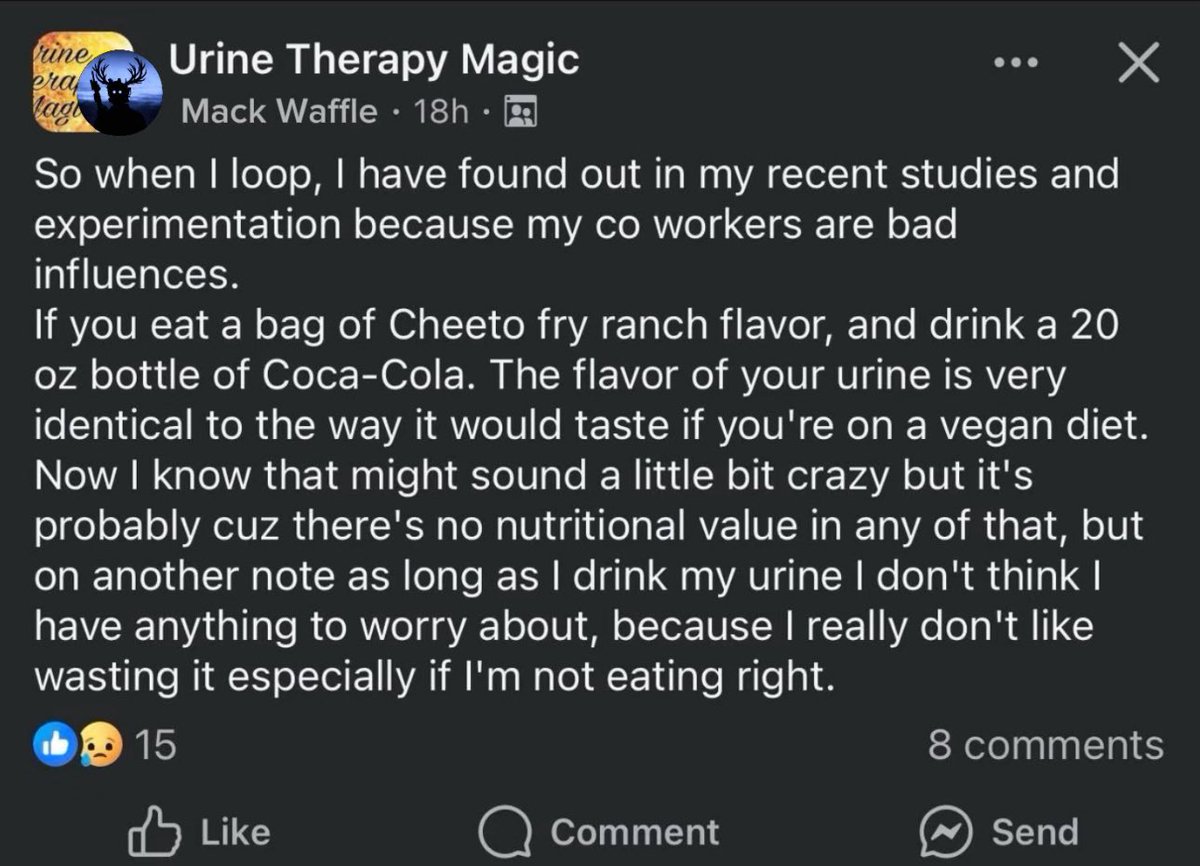This screenshot has height=866, width=1200.
Task: Tap the Send label
Action: coord(1035,831)
